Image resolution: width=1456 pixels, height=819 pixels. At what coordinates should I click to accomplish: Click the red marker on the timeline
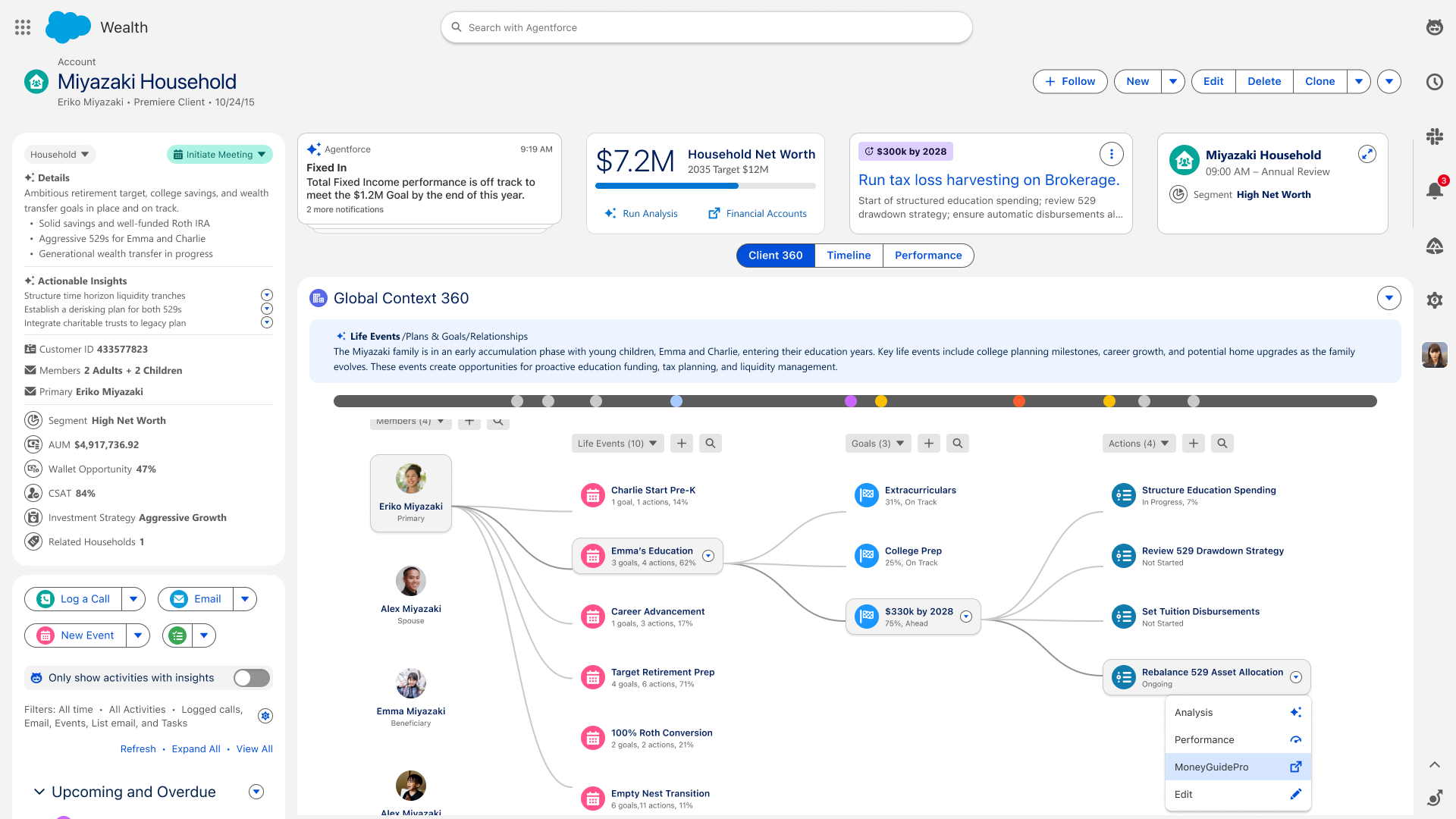1019,401
